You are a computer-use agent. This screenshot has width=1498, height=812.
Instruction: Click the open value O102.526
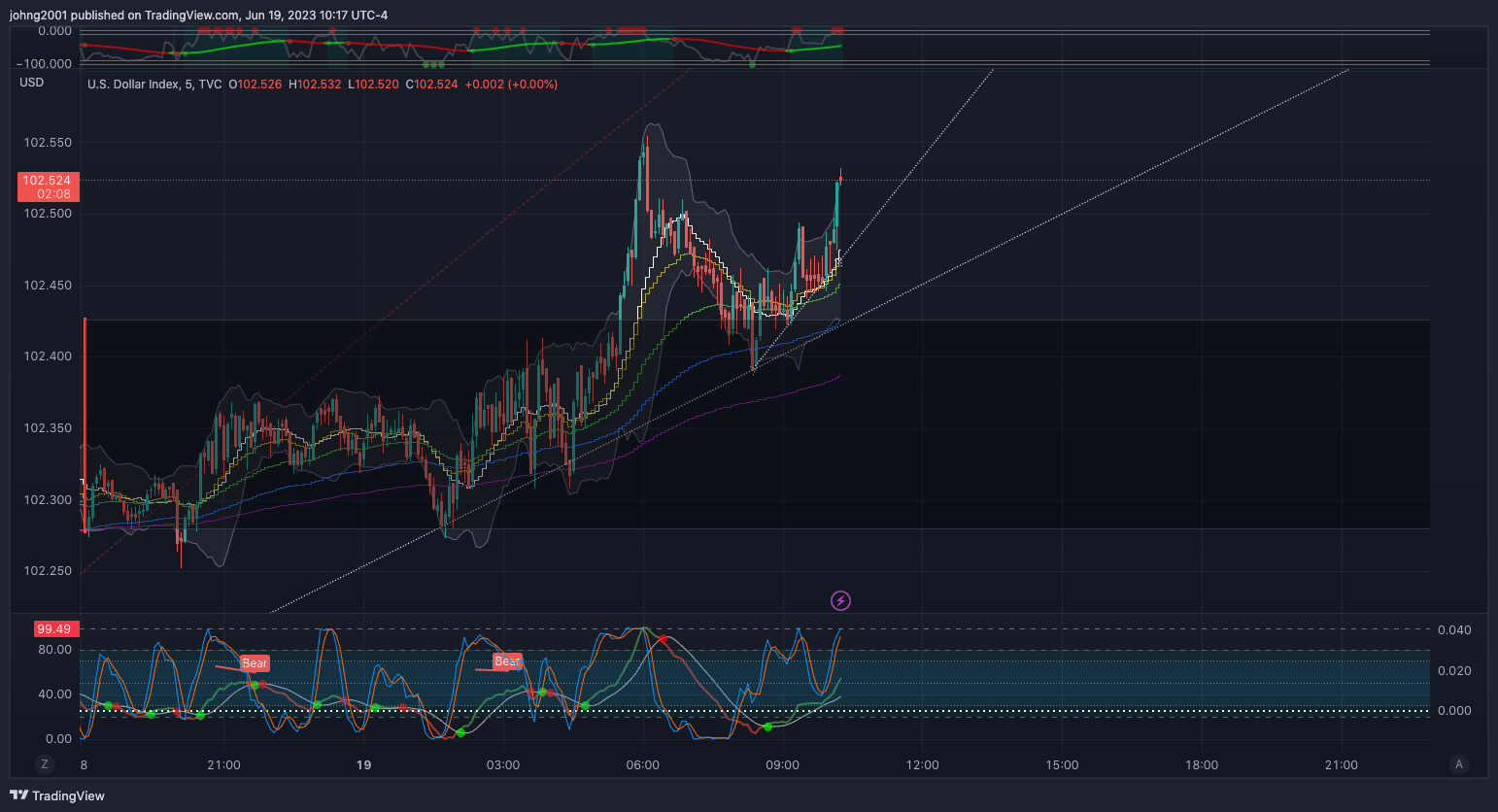[255, 85]
